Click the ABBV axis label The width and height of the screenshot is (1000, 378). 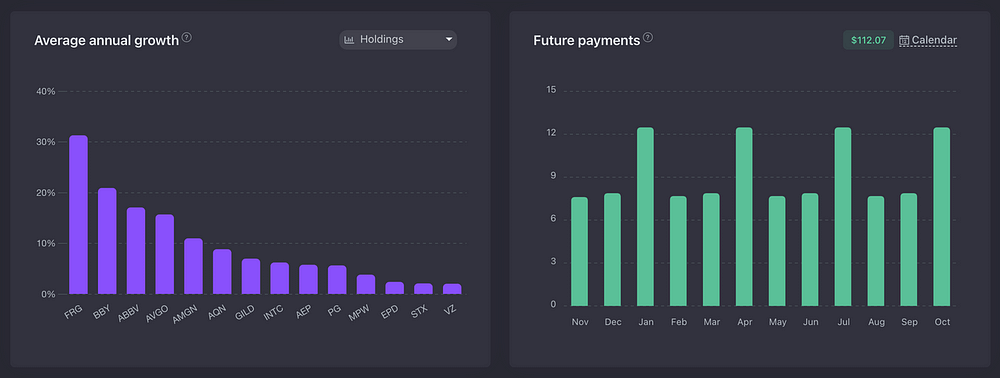coord(129,314)
